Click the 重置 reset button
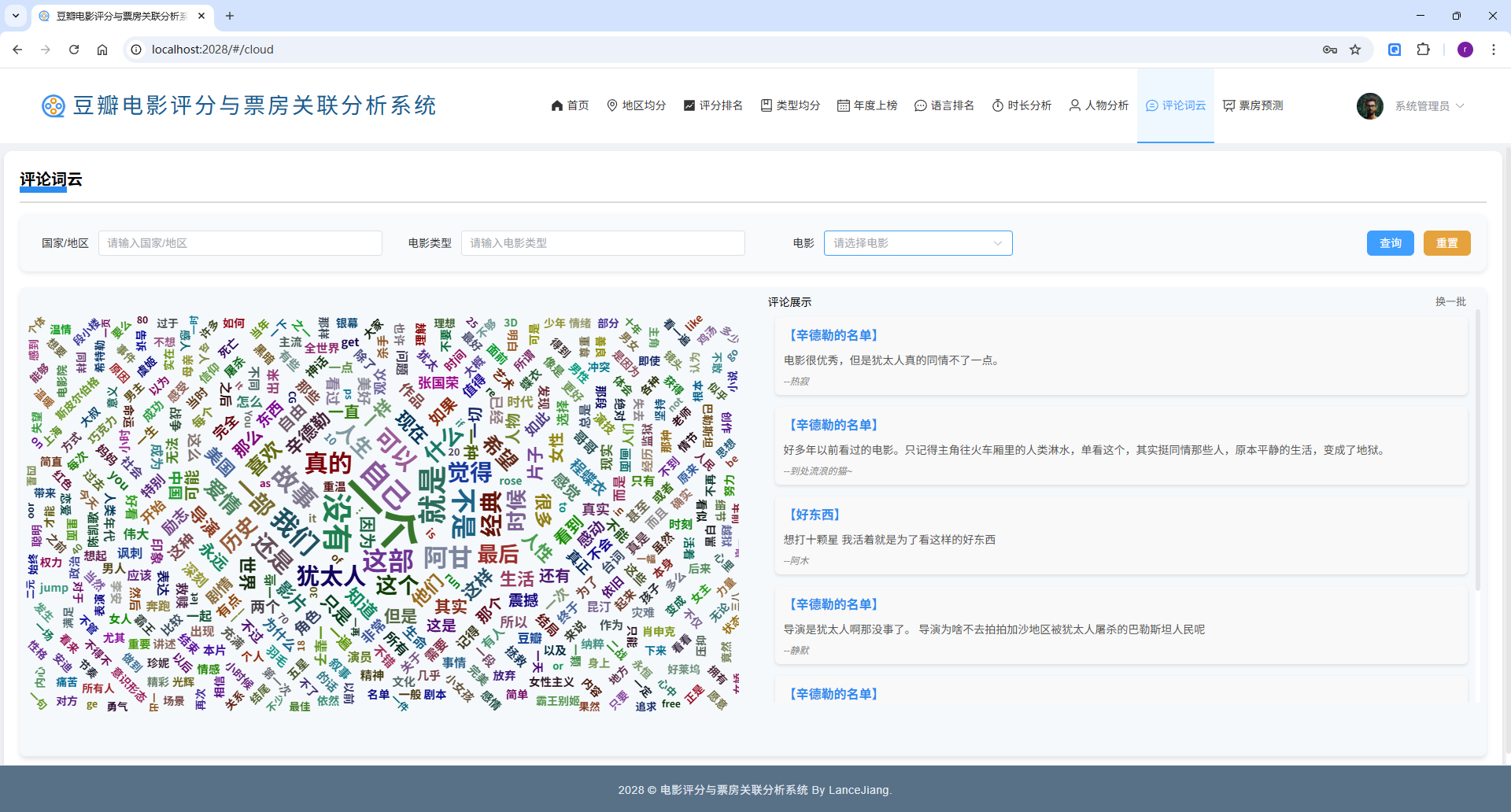Viewport: 1511px width, 812px height. pos(1447,243)
